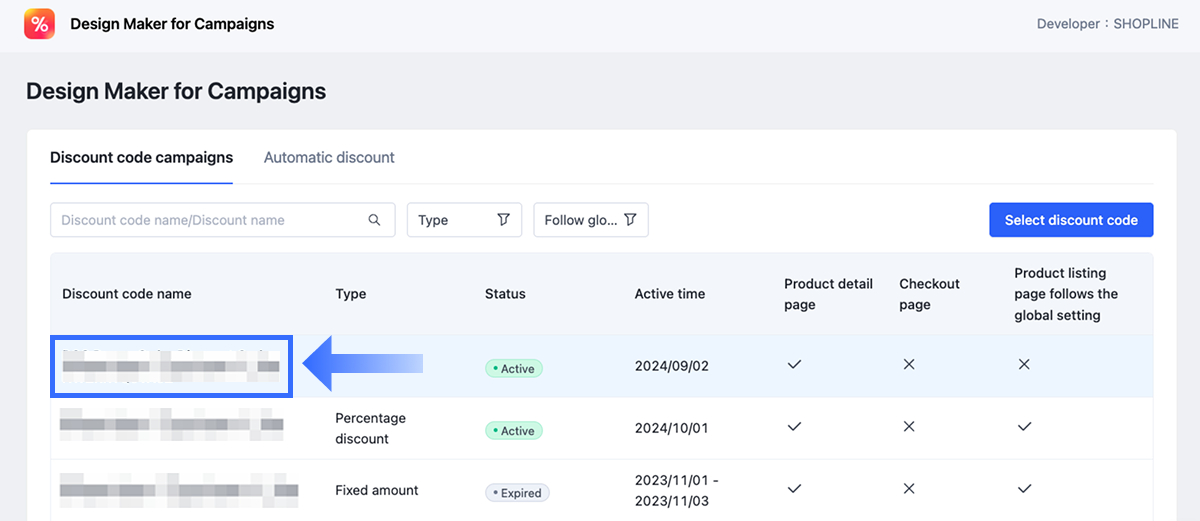Click the Design Maker app logo icon

40,24
